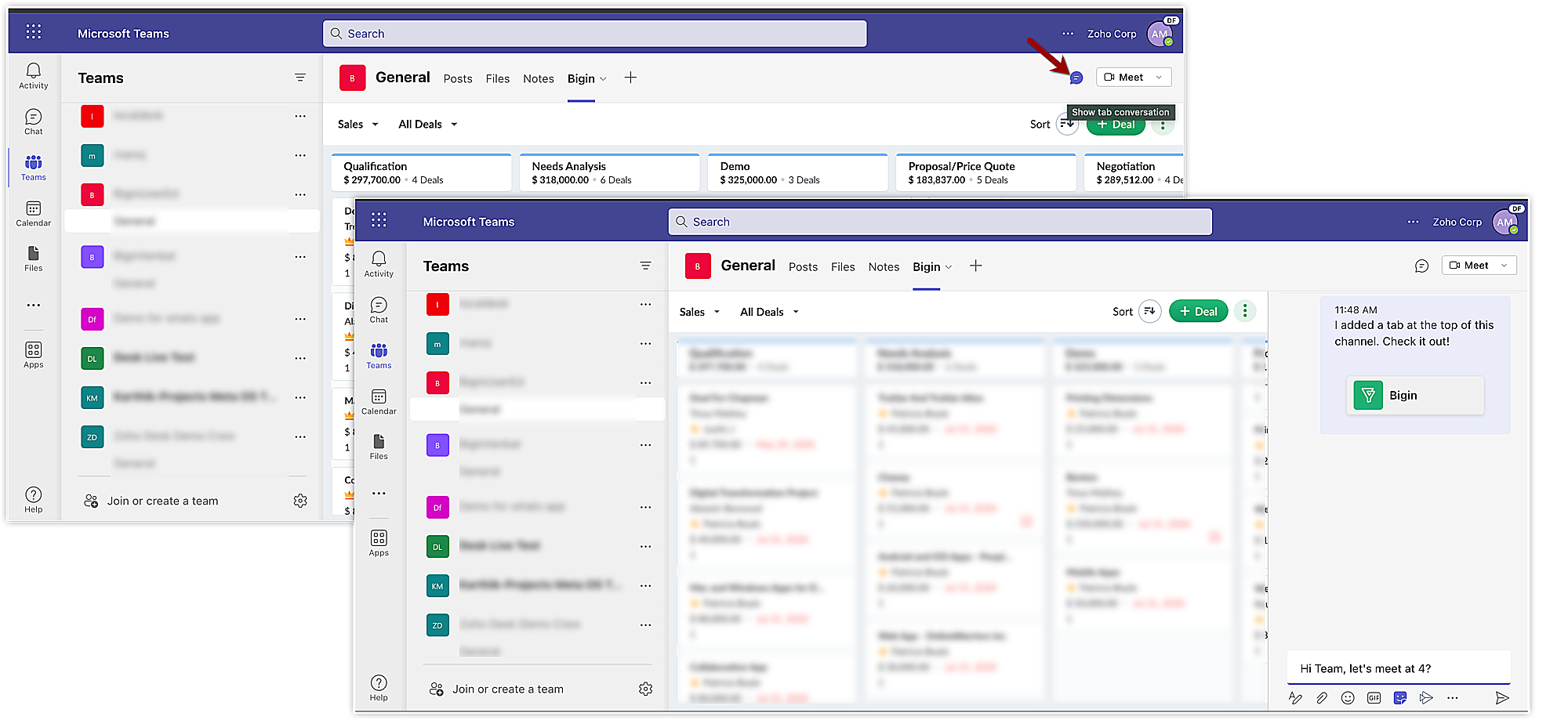The width and height of the screenshot is (1568, 720).
Task: Attach a file via the paperclip icon
Action: (1322, 698)
